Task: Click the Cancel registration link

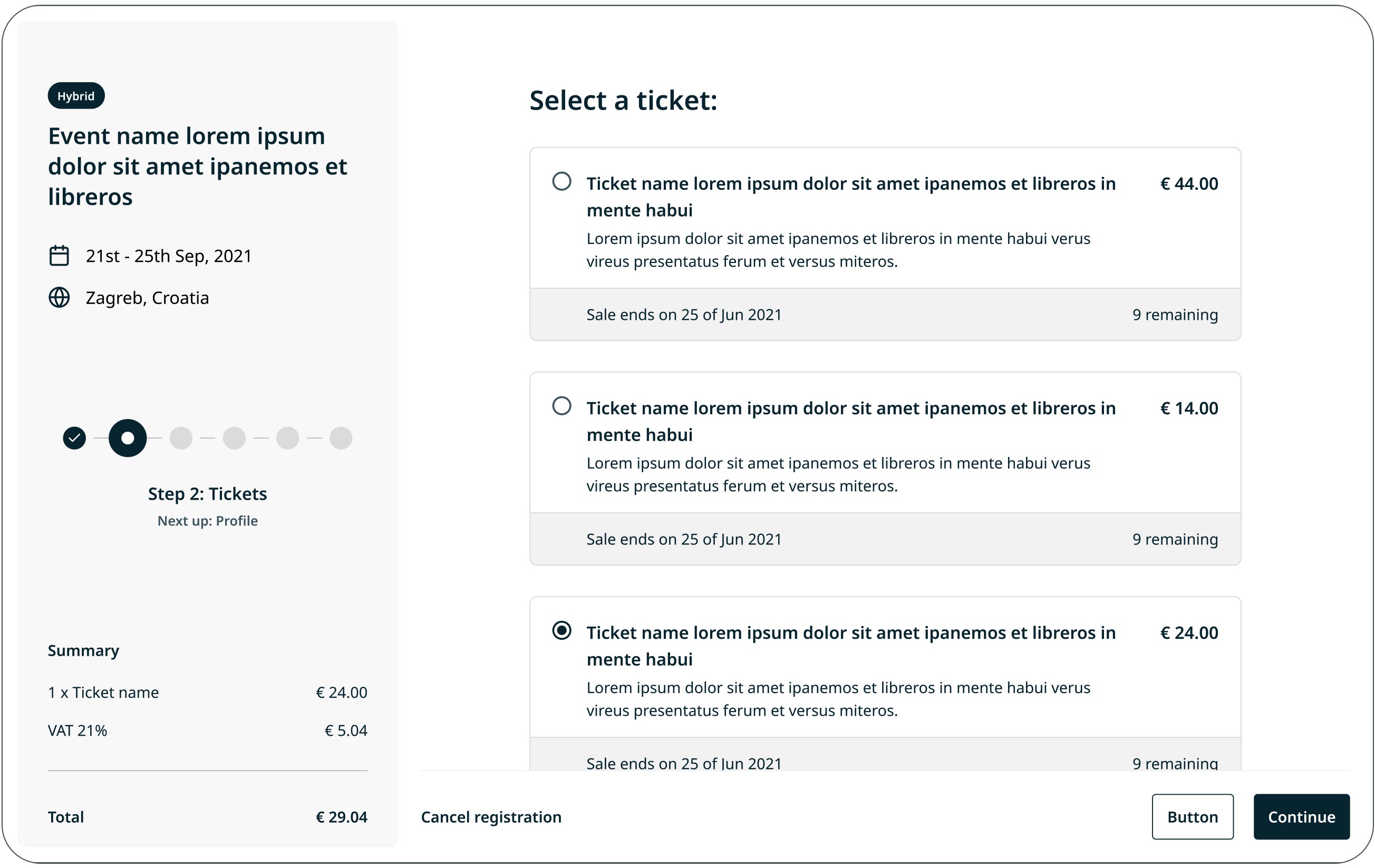Action: 491,817
